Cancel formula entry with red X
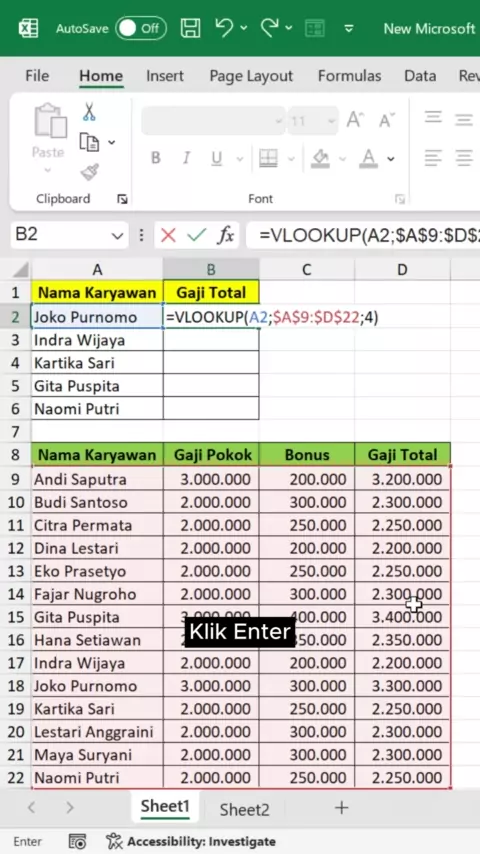480x854 pixels. pos(168,235)
